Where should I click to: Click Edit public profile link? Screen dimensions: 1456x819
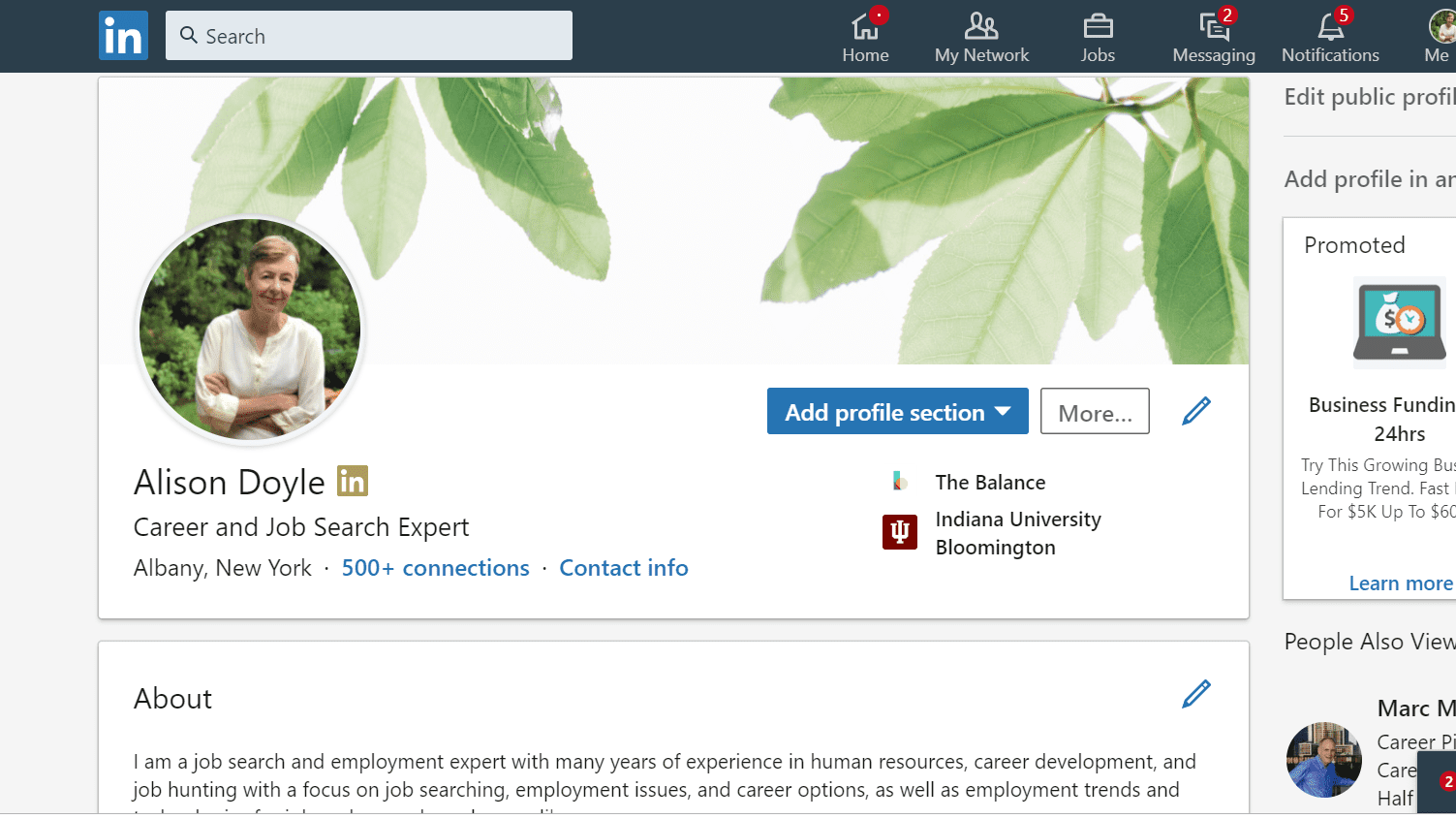(1370, 97)
